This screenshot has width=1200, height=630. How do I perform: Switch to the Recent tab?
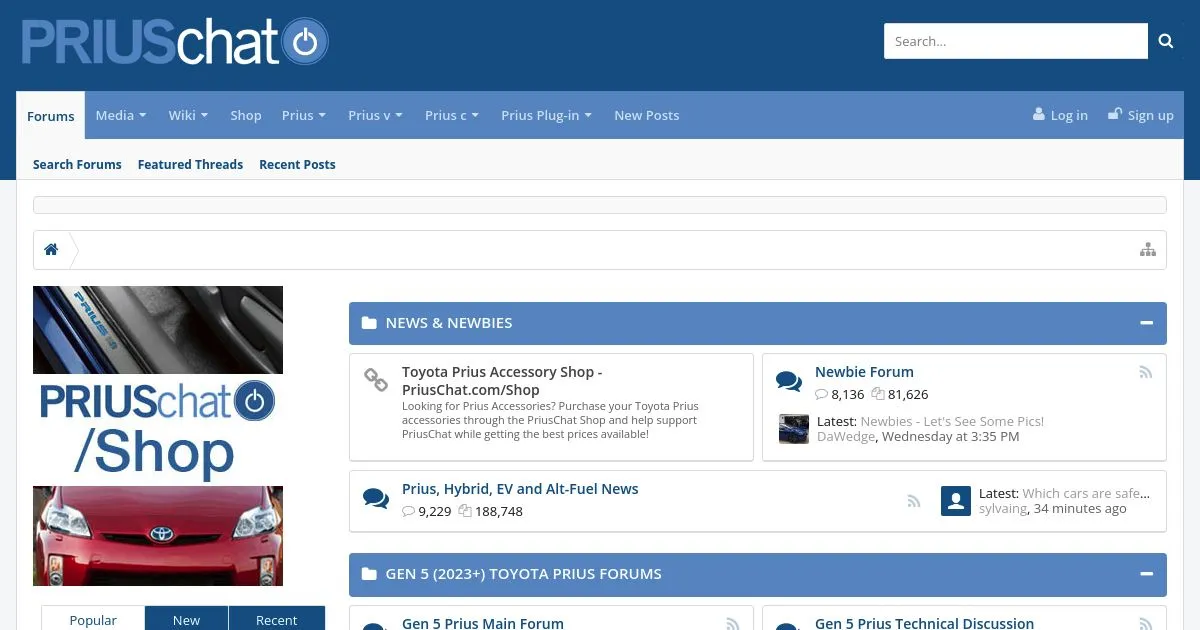(x=276, y=619)
